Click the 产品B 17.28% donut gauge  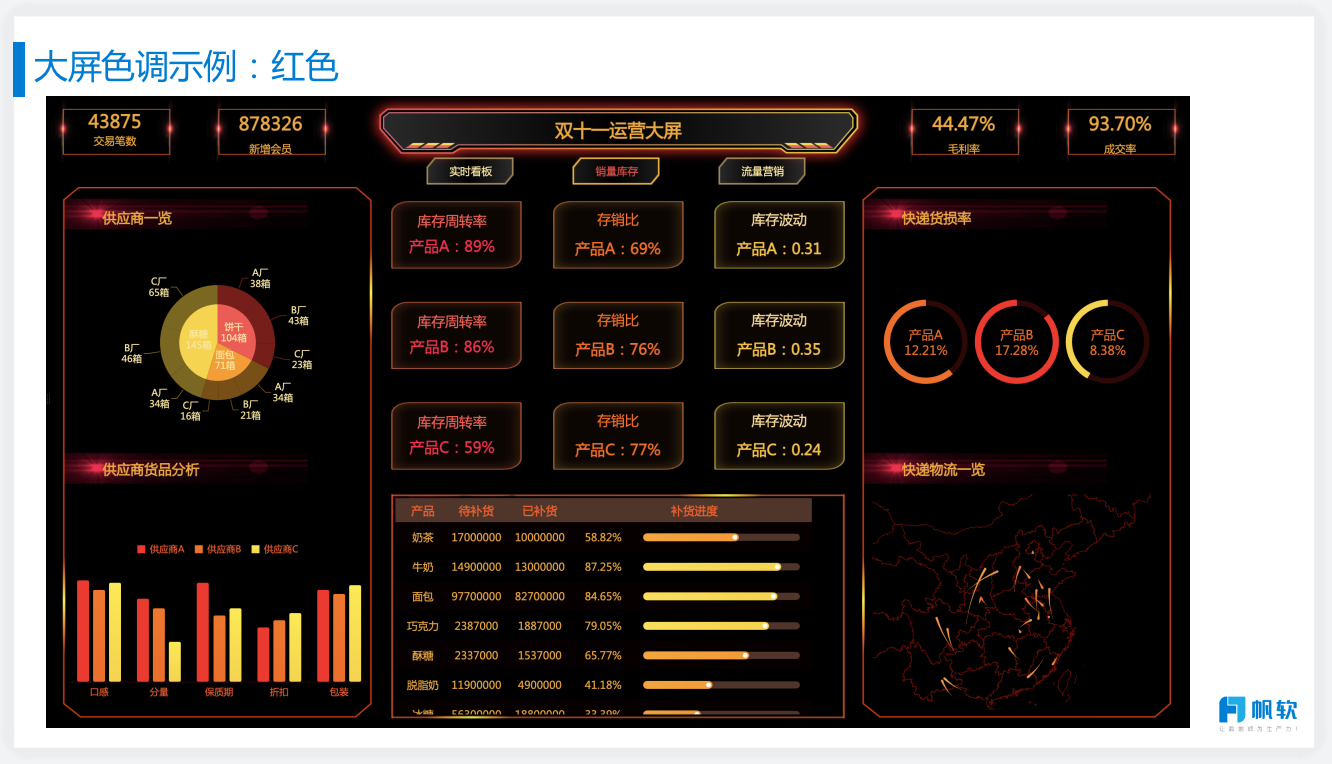tap(1016, 342)
